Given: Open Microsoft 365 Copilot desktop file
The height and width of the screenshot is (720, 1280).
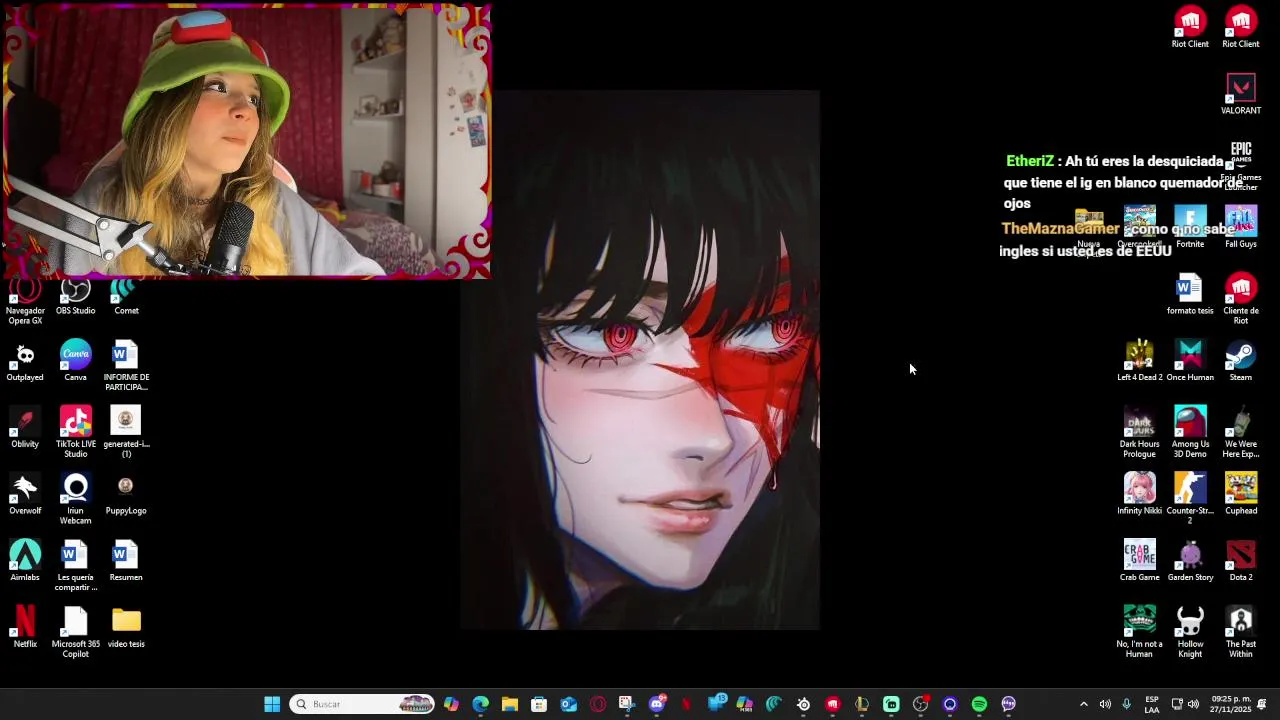Looking at the screenshot, I should point(75,632).
